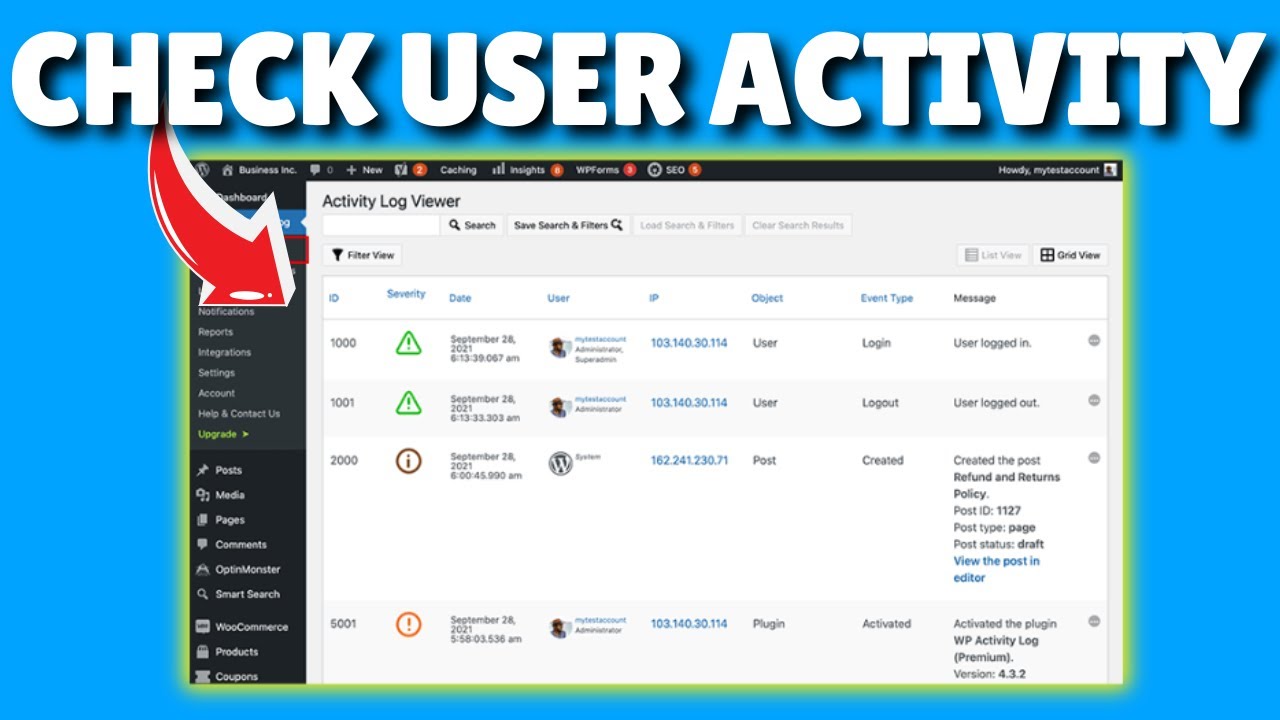
Task: Open Settings in the activity log submenu
Action: (x=216, y=373)
